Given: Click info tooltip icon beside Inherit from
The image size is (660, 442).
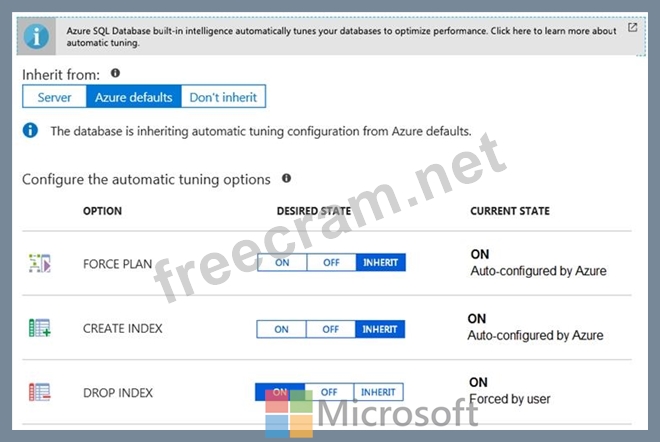Looking at the screenshot, I should point(115,73).
